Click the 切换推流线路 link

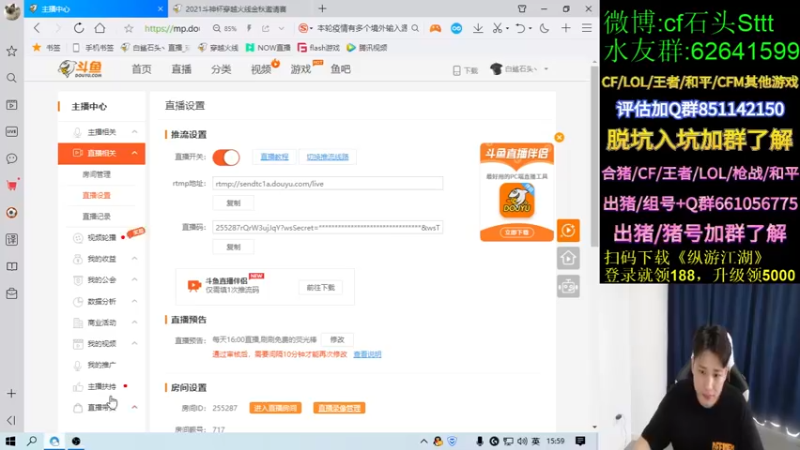[x=328, y=157]
